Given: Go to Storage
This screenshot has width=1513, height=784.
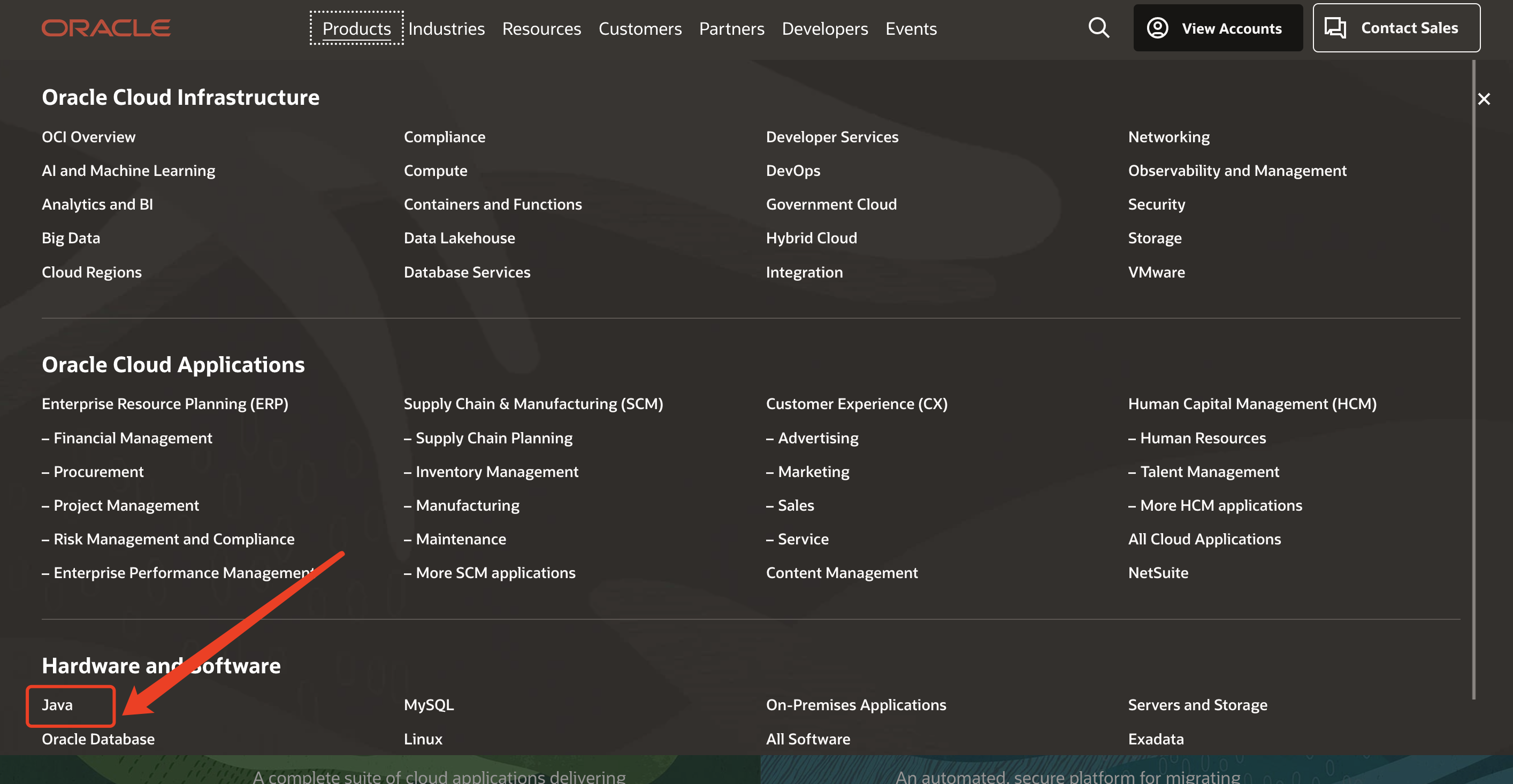Looking at the screenshot, I should (1155, 238).
